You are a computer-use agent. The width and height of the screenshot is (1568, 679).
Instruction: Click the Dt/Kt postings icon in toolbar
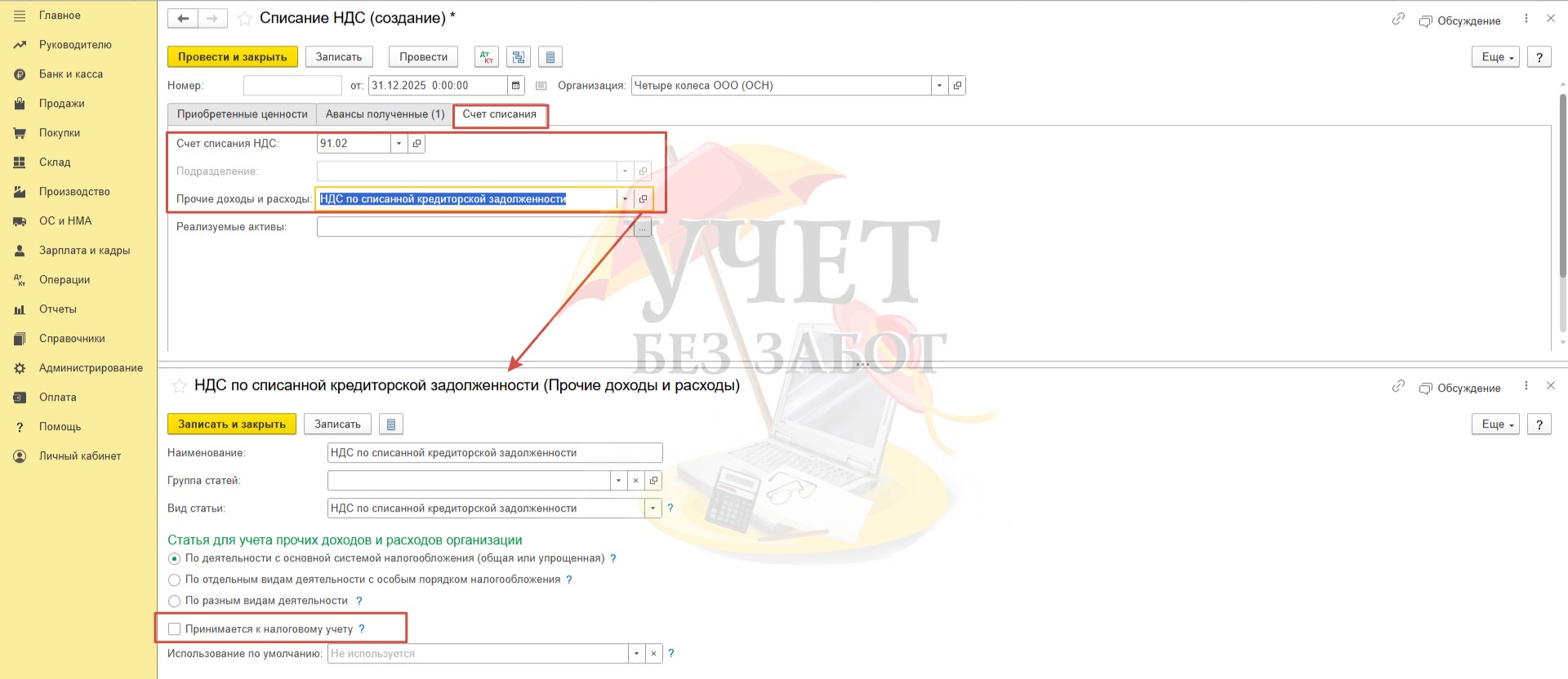pyautogui.click(x=487, y=57)
